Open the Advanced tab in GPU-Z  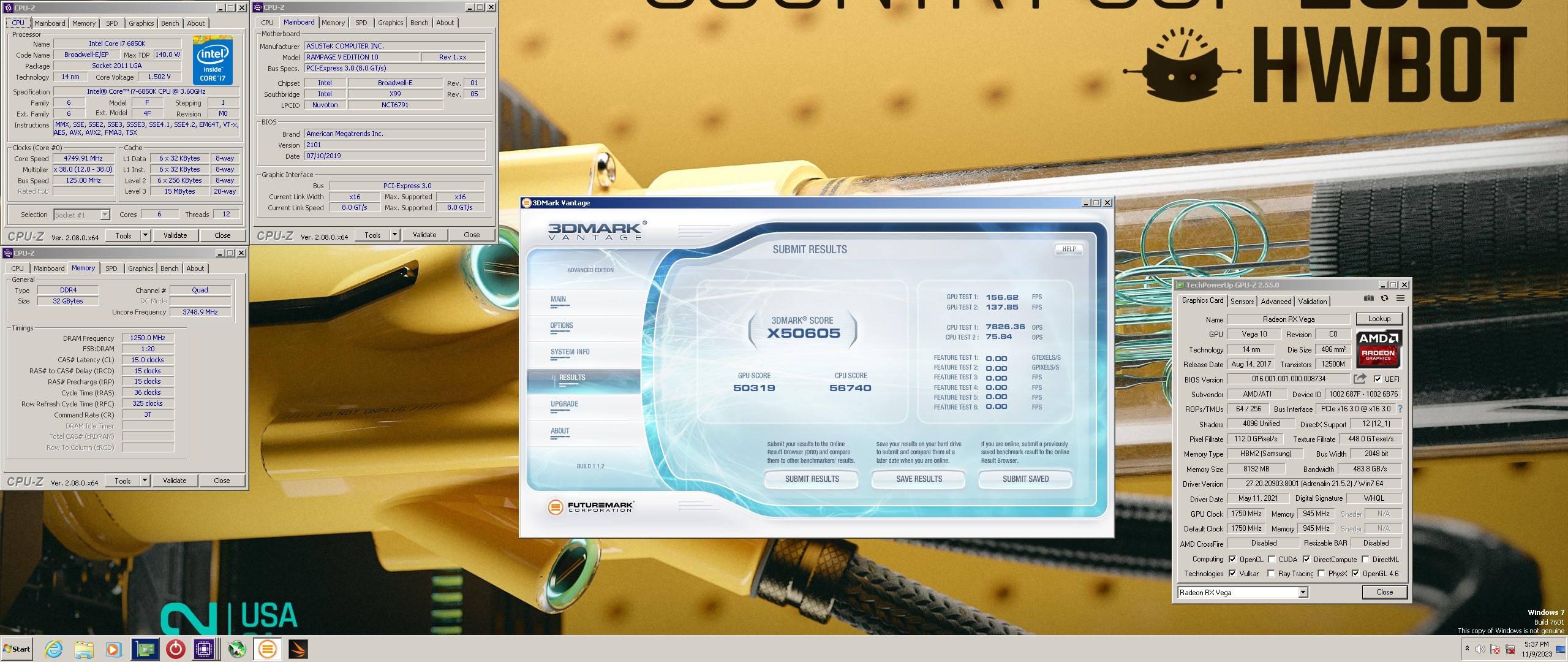click(x=1275, y=301)
